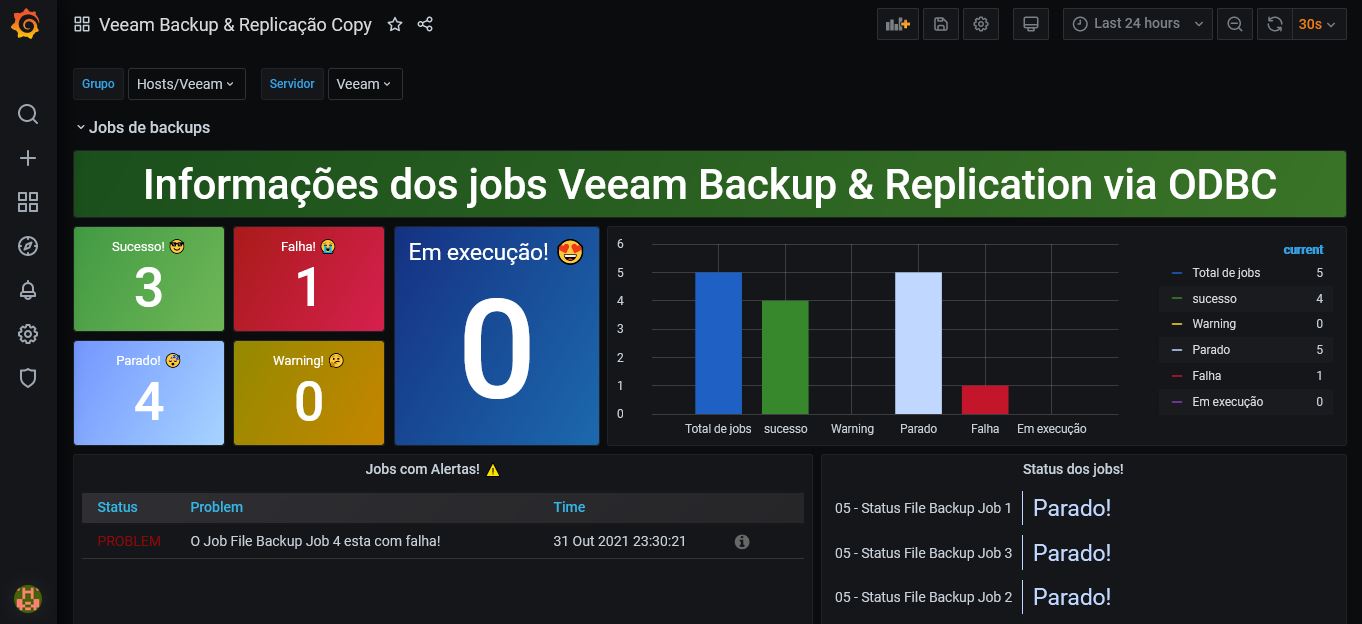Open sidebar Dashboards squares icon
Image resolution: width=1362 pixels, height=624 pixels.
[28, 202]
